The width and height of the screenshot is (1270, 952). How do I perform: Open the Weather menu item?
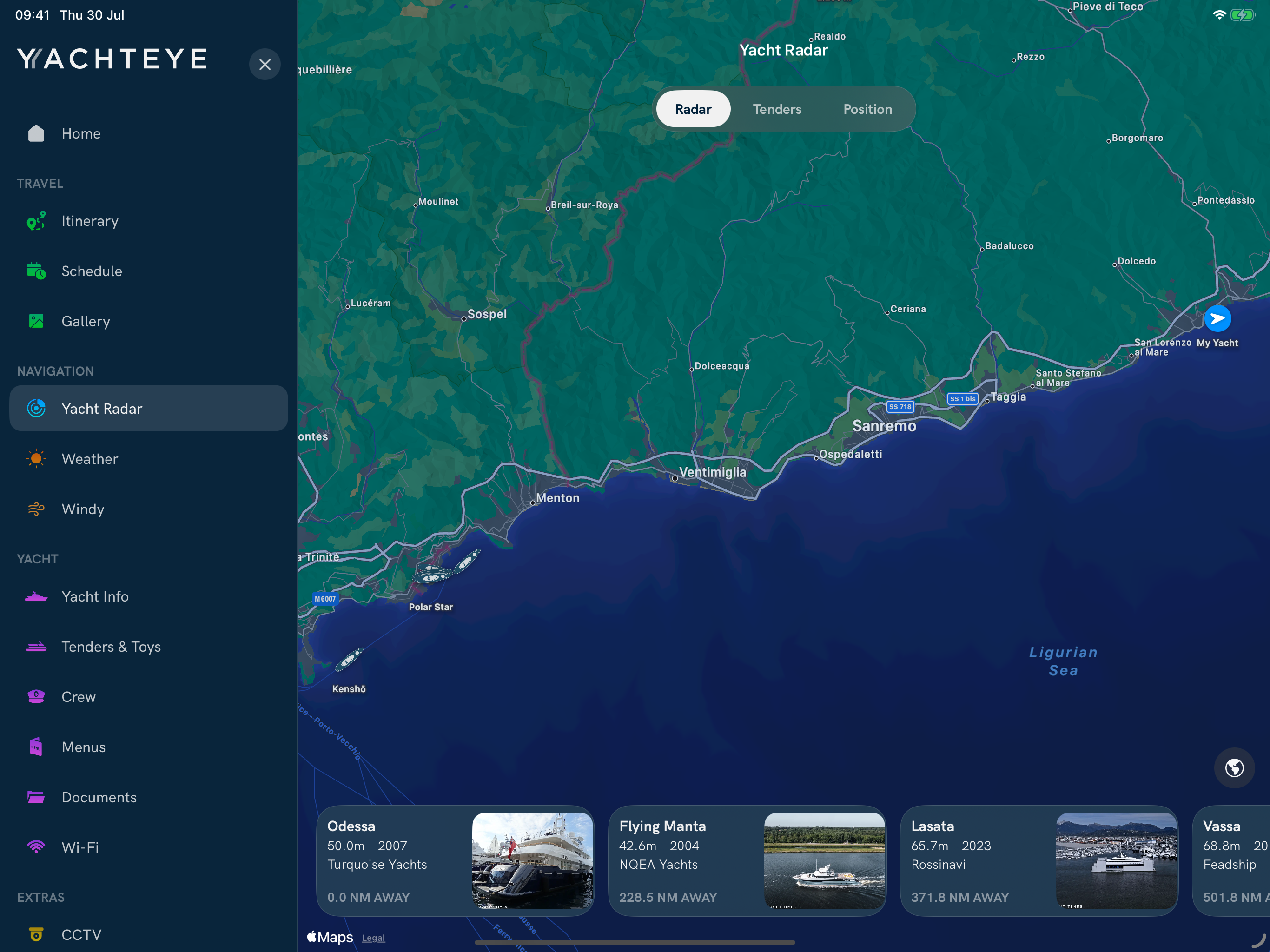pos(148,459)
